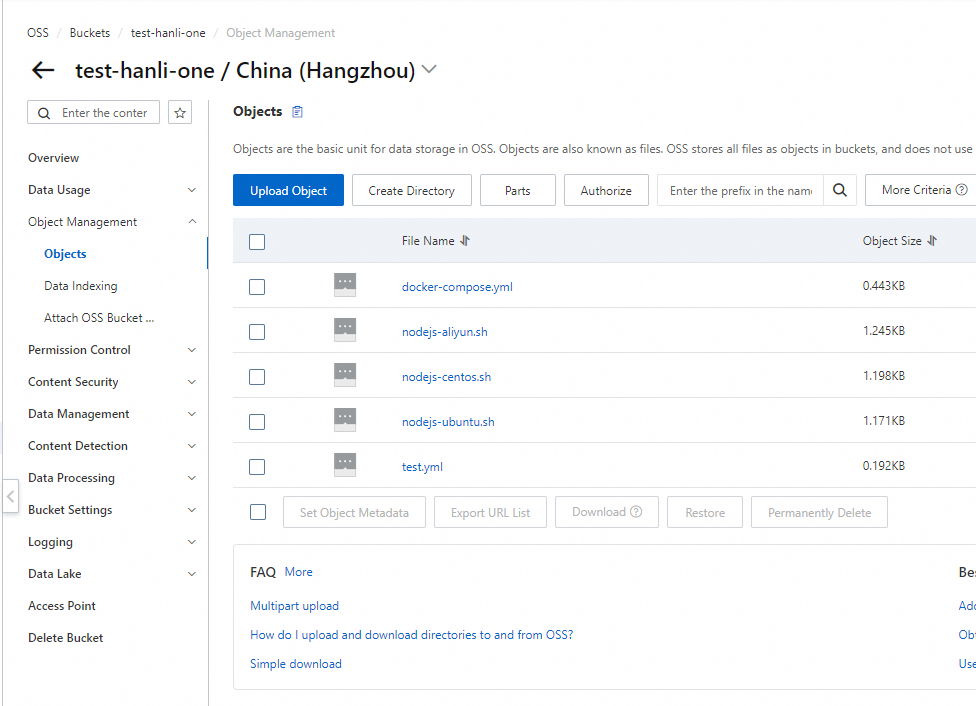Select Objects in the sidebar
This screenshot has height=706, width=976.
point(65,254)
